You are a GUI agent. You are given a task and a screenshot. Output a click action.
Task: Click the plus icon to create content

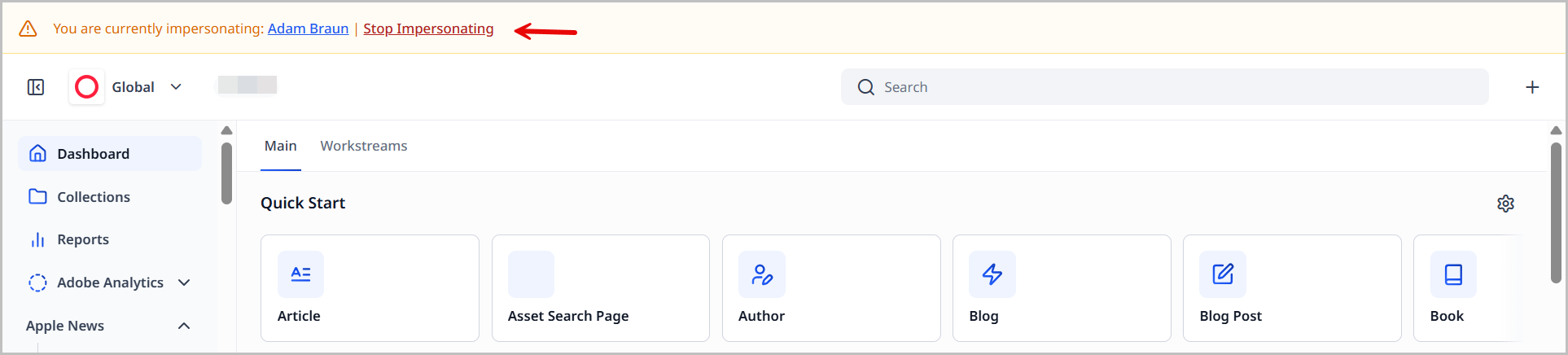(1531, 87)
